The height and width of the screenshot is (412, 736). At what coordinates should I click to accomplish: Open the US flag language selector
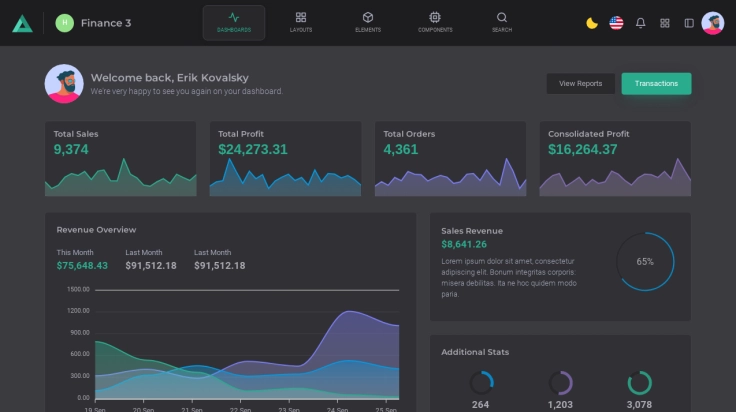click(616, 23)
